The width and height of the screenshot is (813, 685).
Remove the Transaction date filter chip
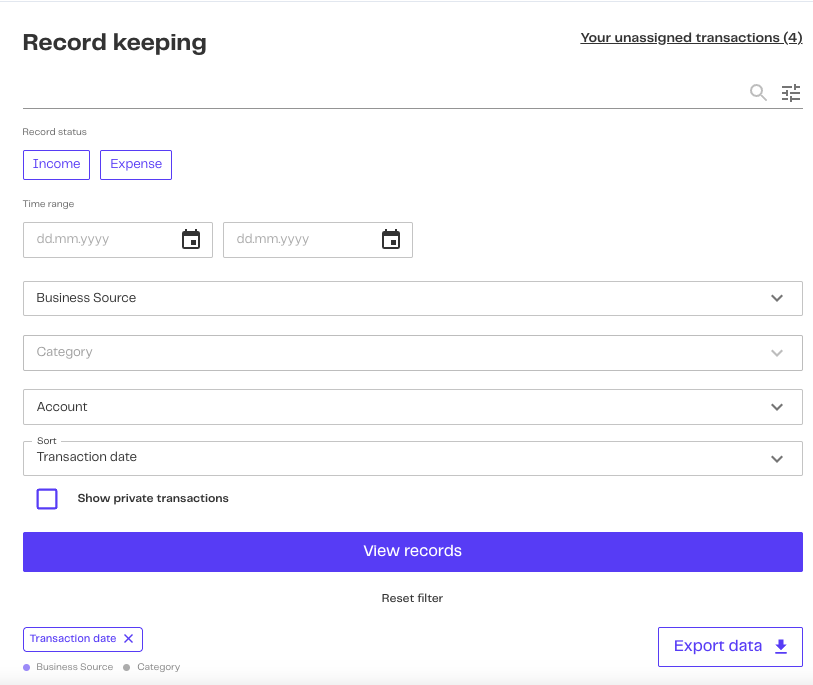pos(128,639)
